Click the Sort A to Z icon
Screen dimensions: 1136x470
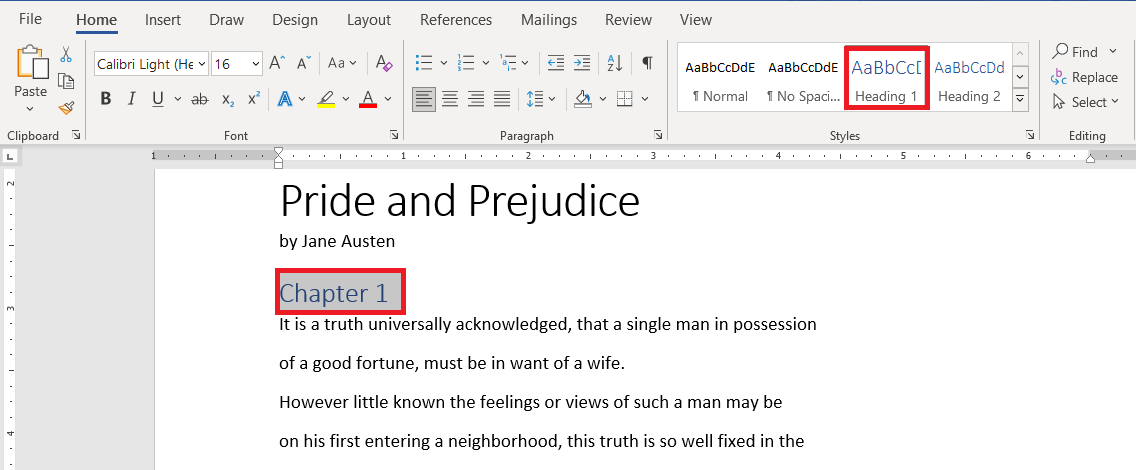[615, 63]
